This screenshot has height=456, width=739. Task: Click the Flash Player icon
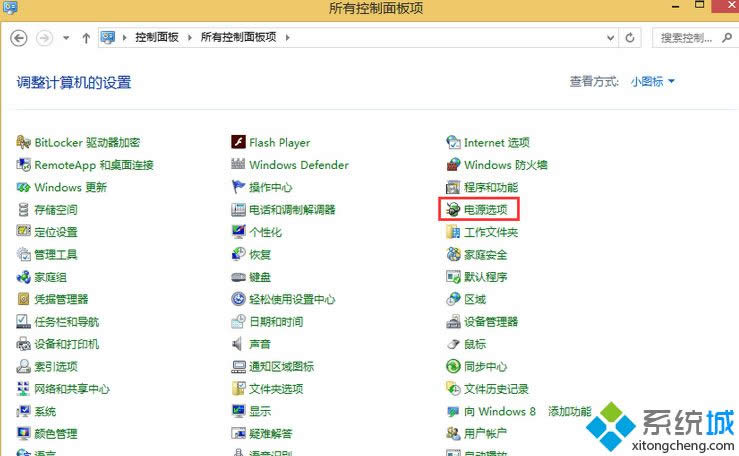tap(238, 142)
